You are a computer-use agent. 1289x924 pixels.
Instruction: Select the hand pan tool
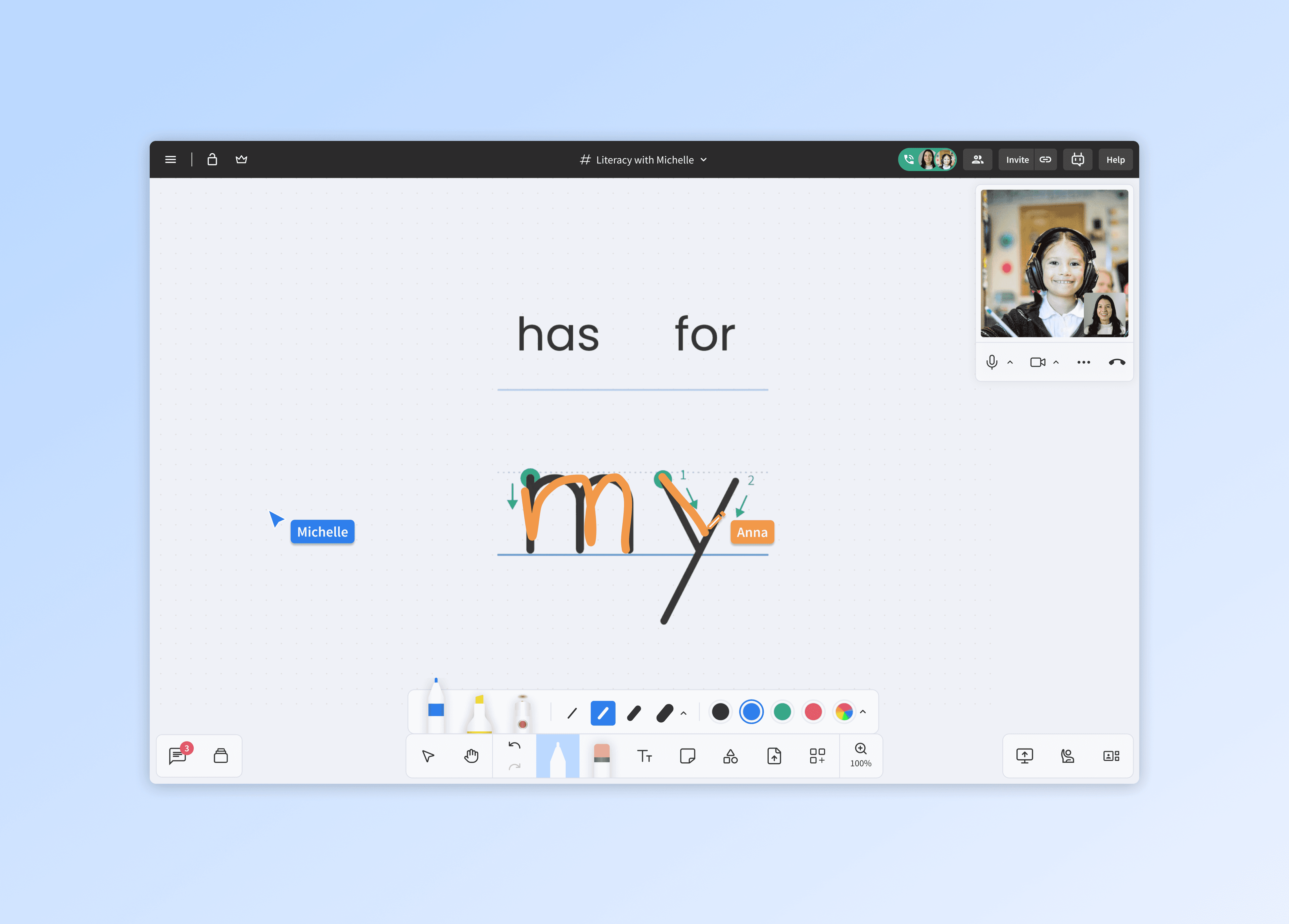pos(471,756)
